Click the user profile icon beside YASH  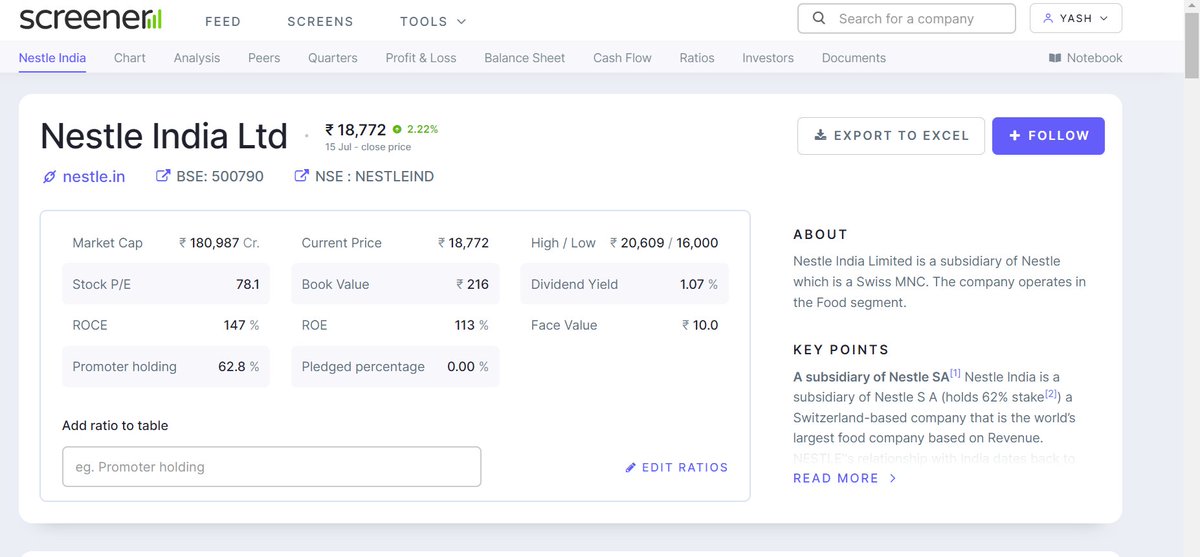pos(1048,18)
